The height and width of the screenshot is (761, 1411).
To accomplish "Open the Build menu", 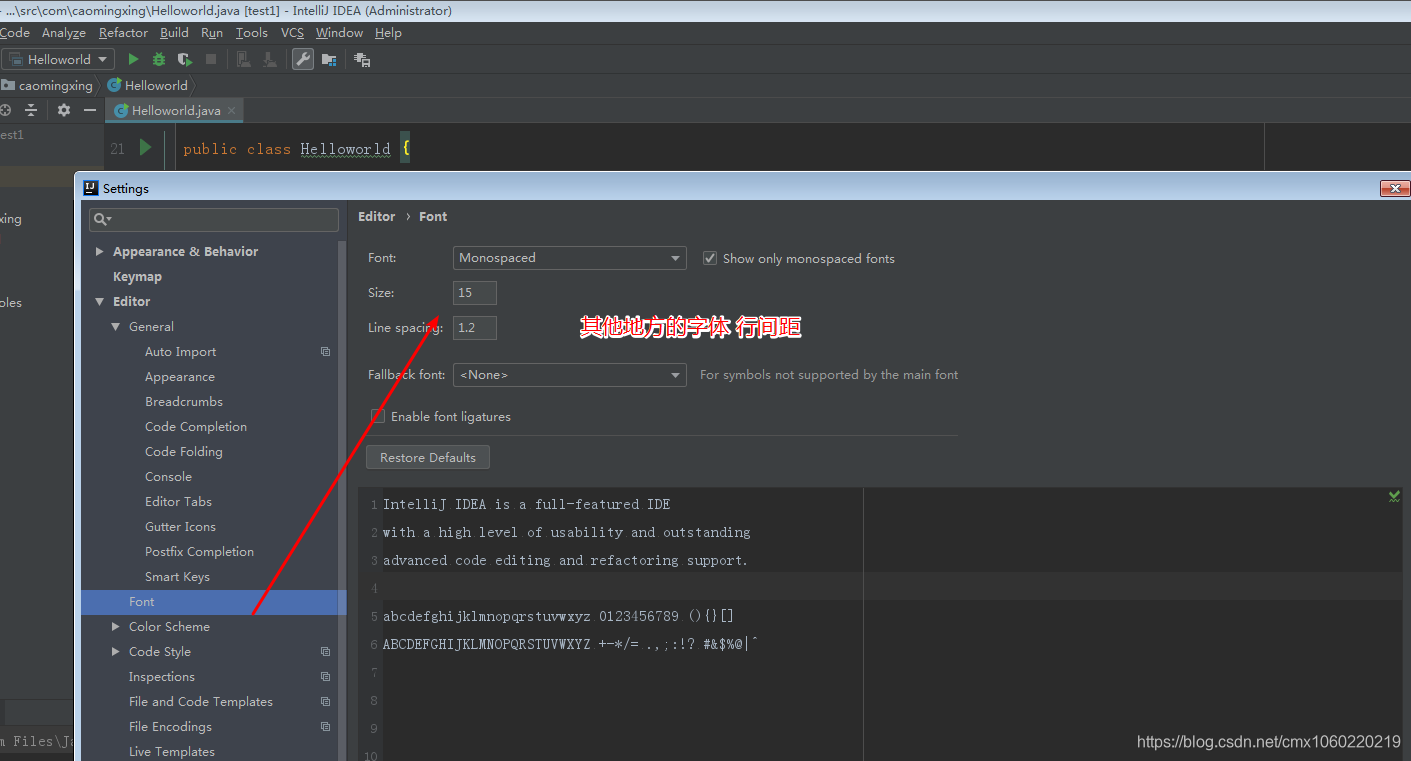I will [174, 33].
